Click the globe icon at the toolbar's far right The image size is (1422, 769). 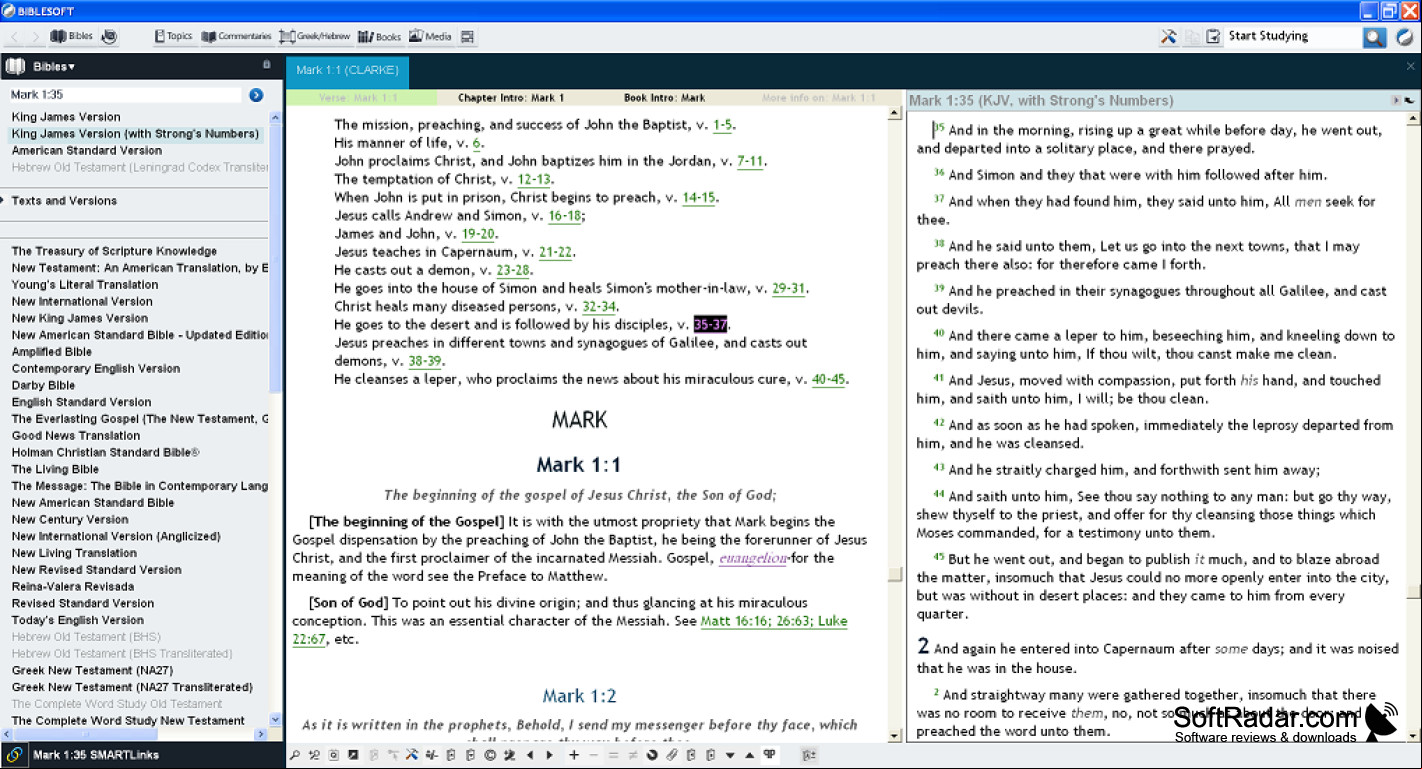1404,37
